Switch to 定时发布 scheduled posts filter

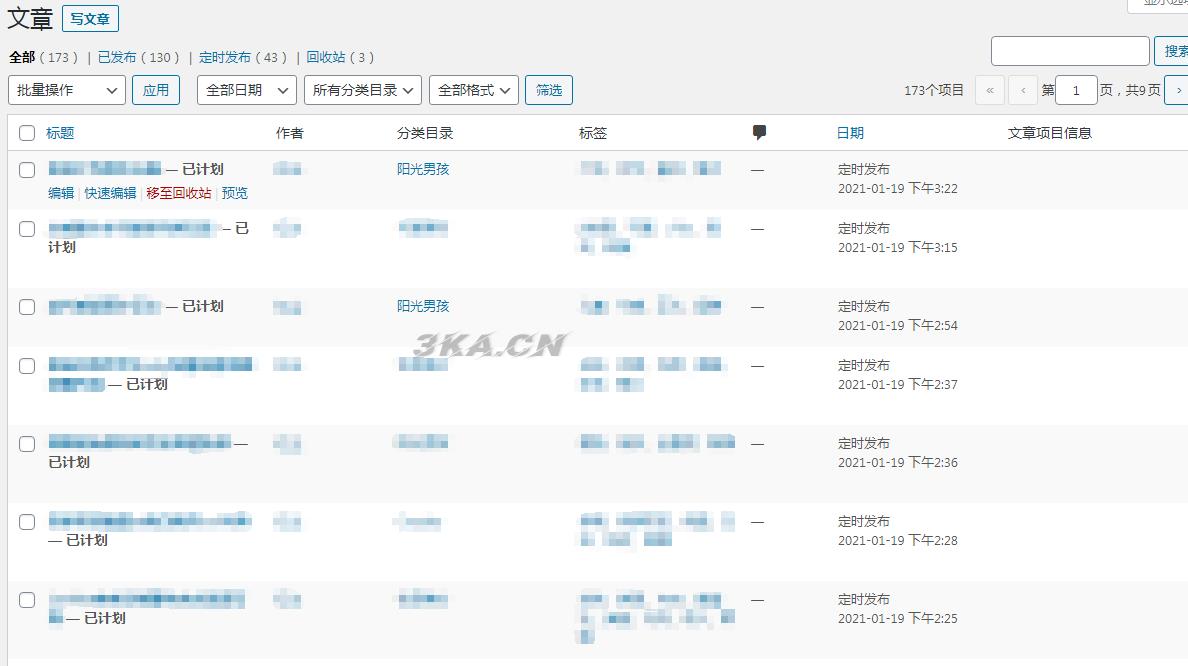pyautogui.click(x=225, y=57)
